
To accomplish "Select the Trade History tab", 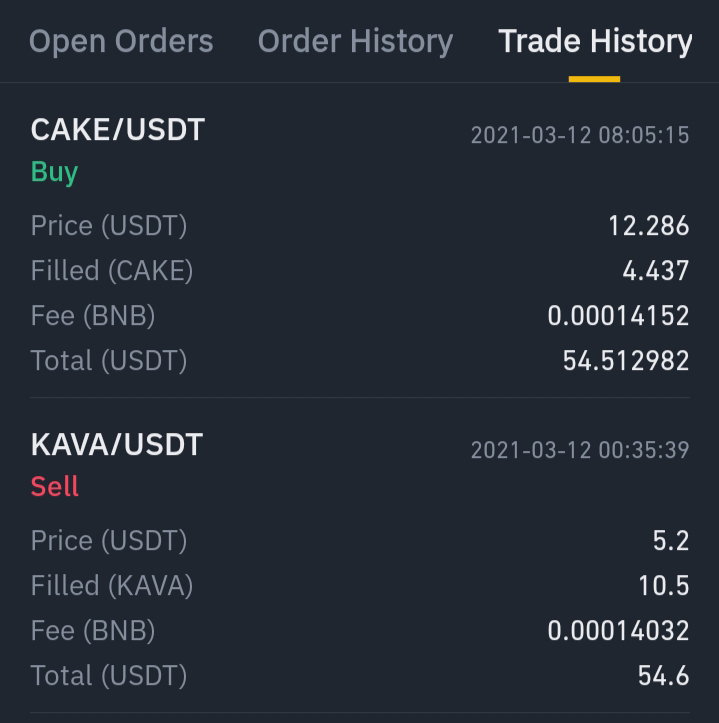I will pyautogui.click(x=595, y=41).
